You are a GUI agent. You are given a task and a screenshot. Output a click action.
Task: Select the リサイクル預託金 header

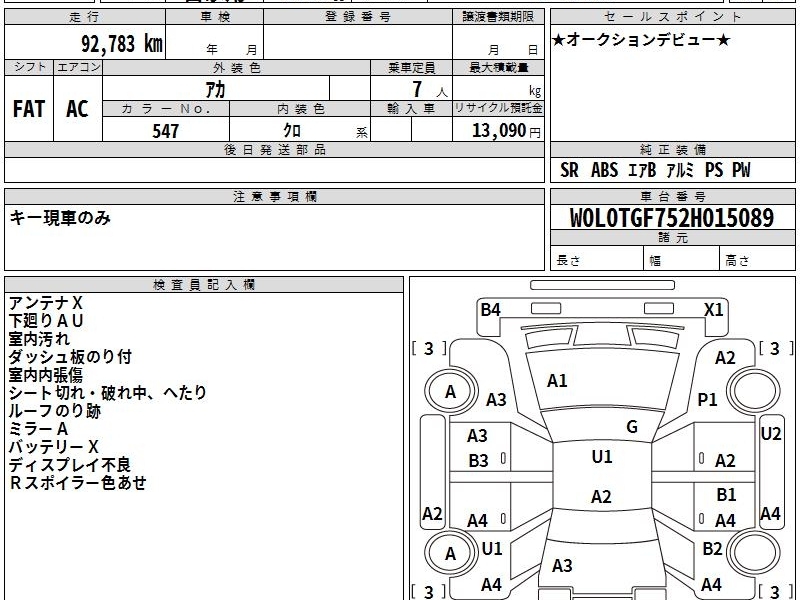tap(498, 109)
